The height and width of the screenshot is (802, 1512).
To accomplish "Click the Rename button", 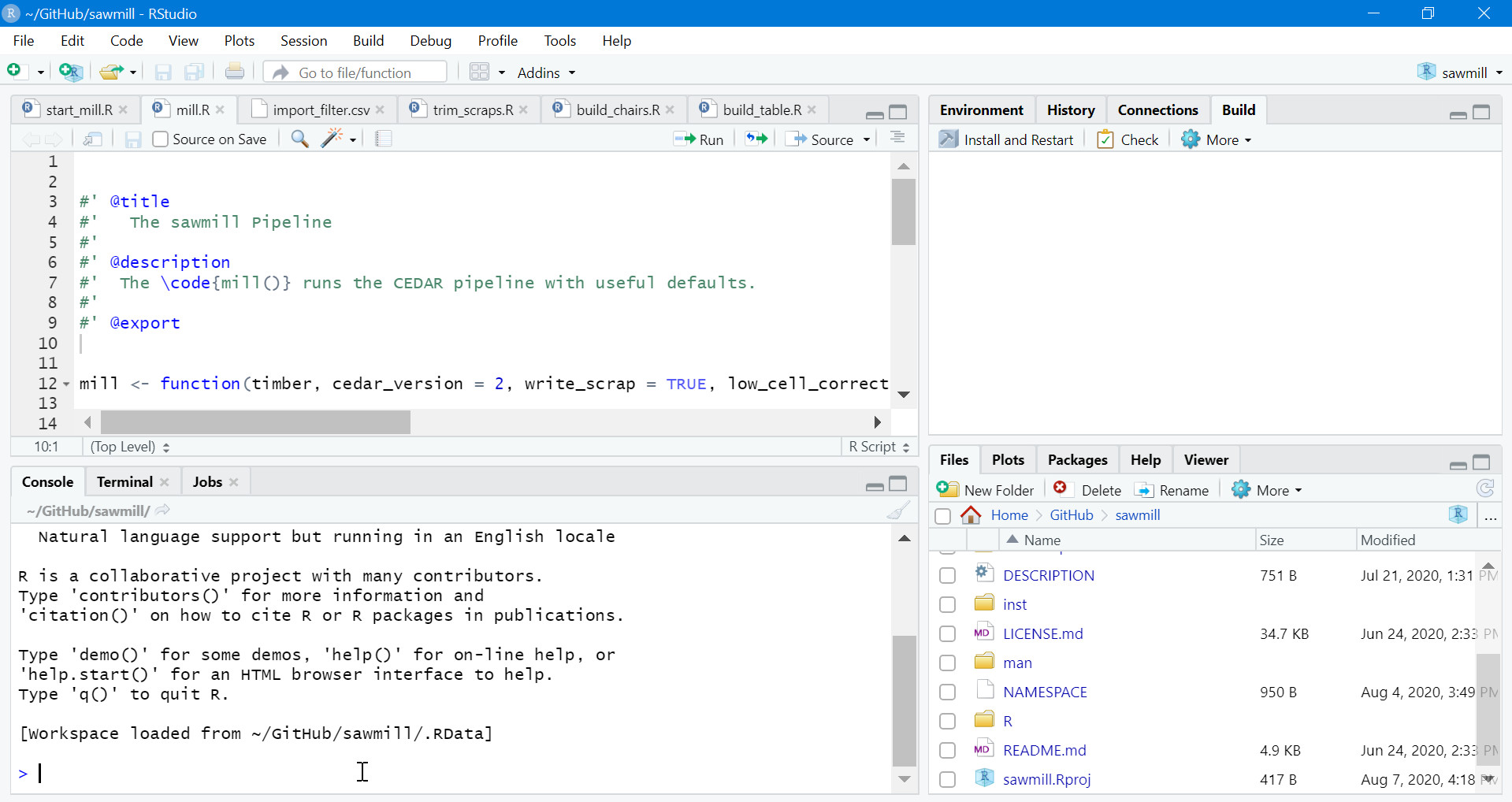I will (1172, 490).
